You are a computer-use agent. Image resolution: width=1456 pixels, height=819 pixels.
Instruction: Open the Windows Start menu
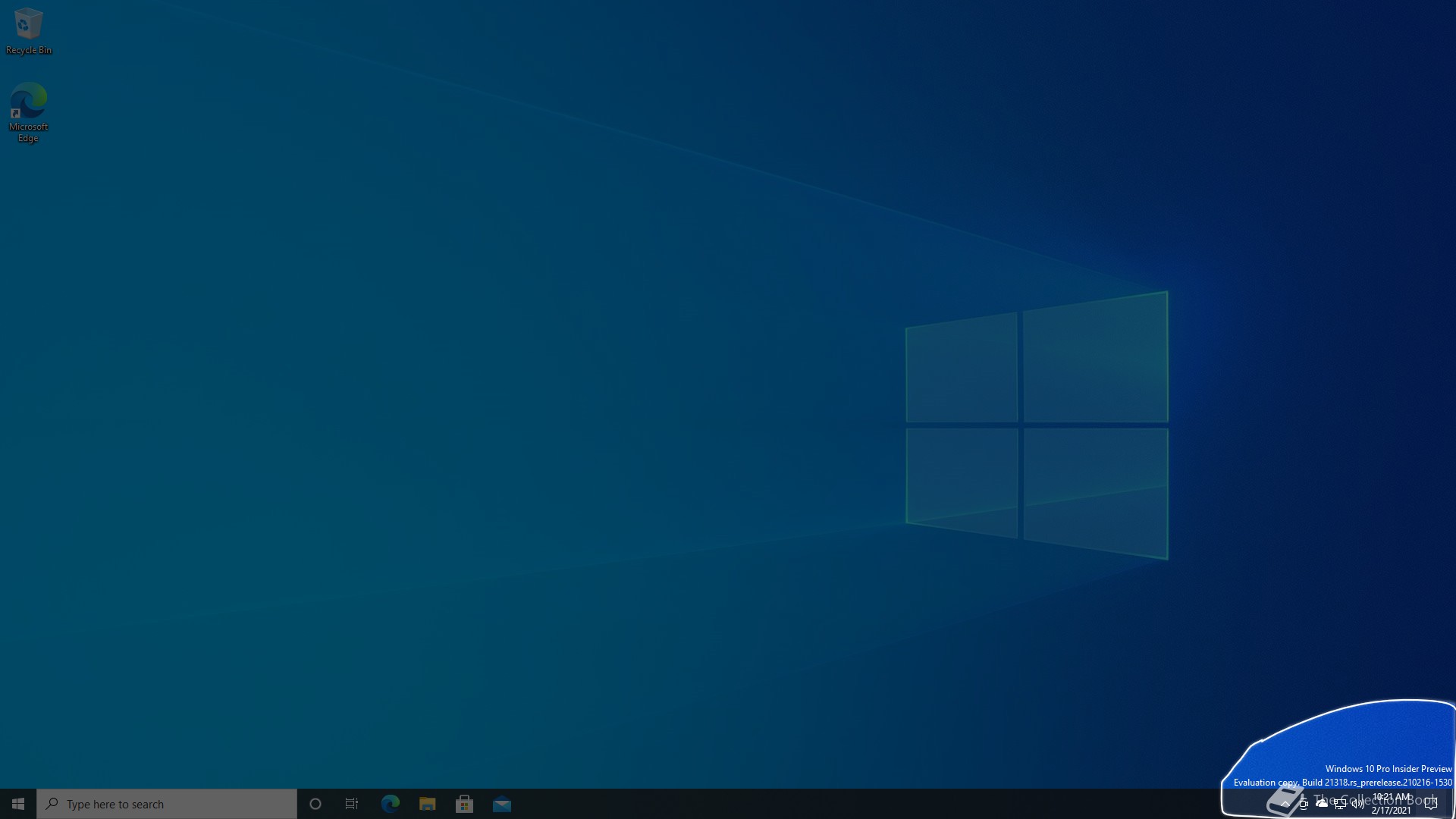(18, 804)
